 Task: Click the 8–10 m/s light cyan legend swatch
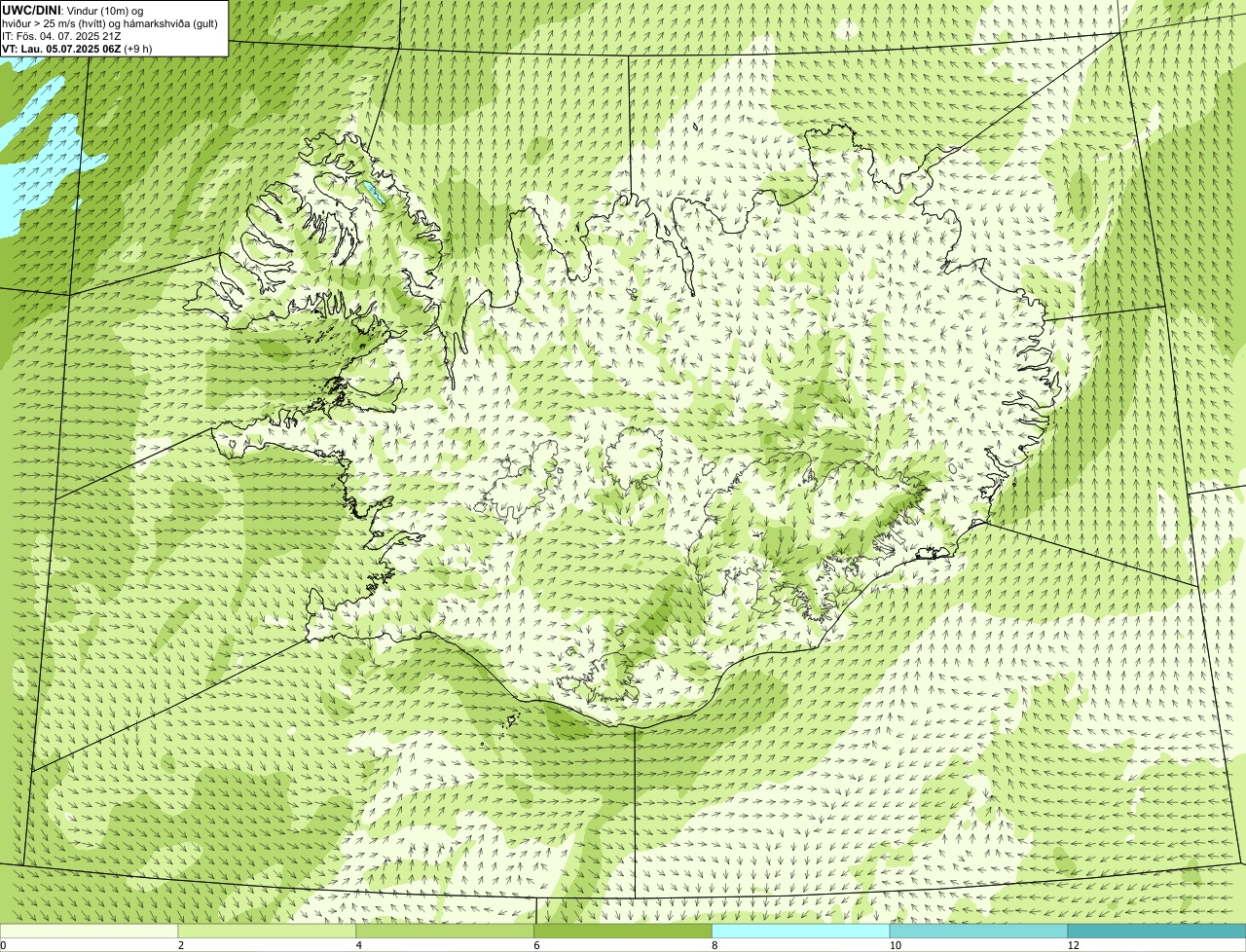[x=802, y=931]
